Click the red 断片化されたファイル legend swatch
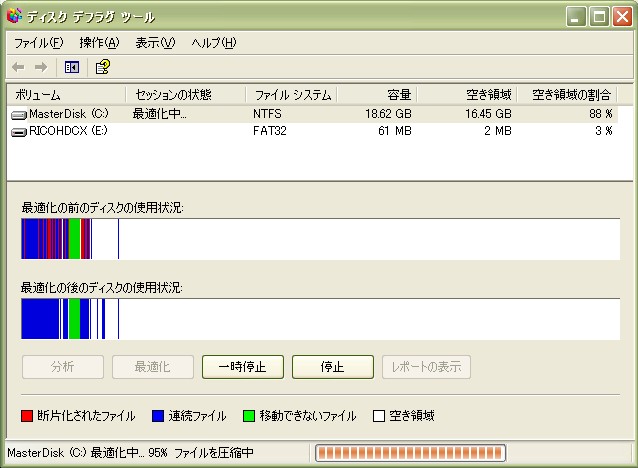The width and height of the screenshot is (638, 468). tap(27, 416)
